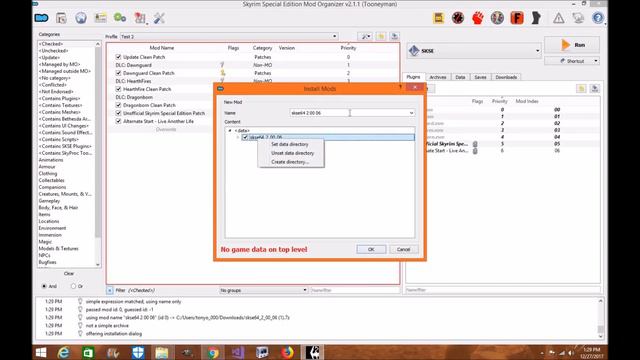Viewport: 640px width, 360px height.
Task: Switch to the Archives tab
Action: [x=438, y=77]
